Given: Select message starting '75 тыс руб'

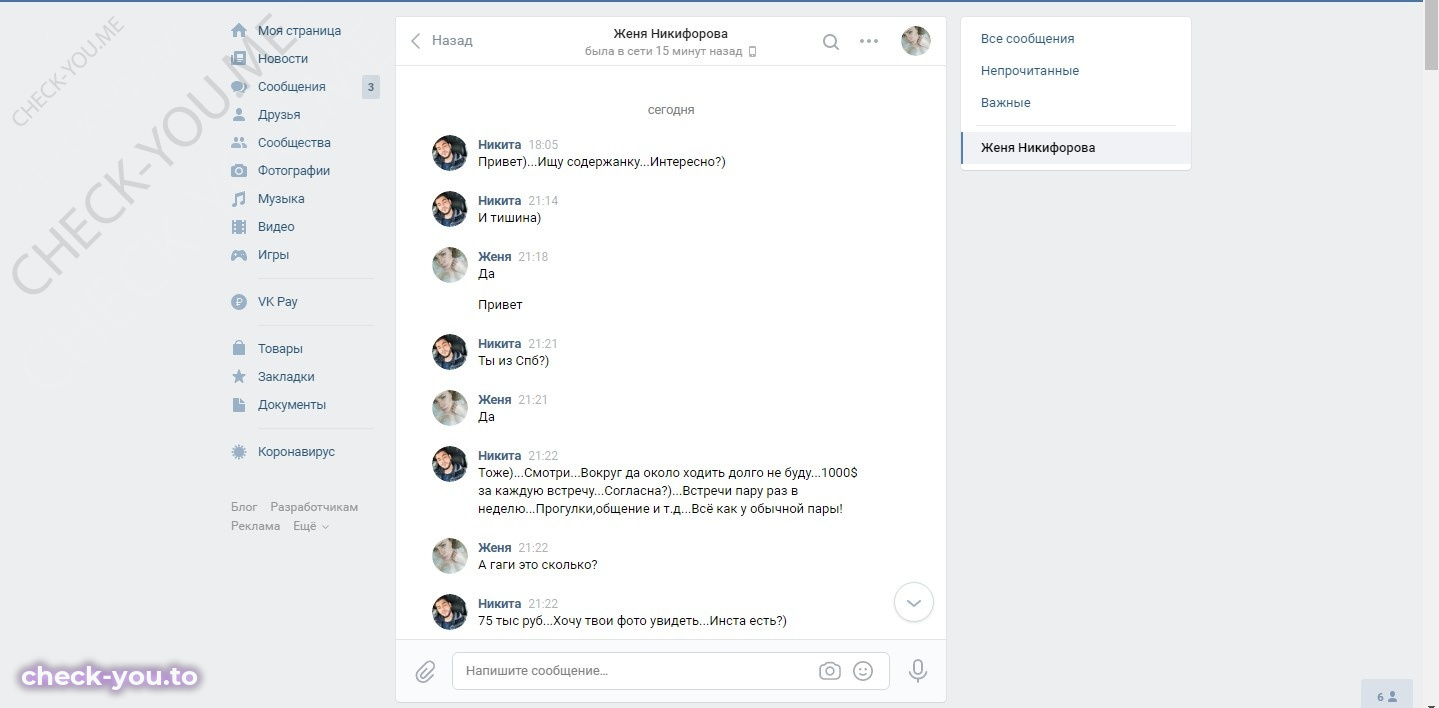Looking at the screenshot, I should tap(633, 621).
